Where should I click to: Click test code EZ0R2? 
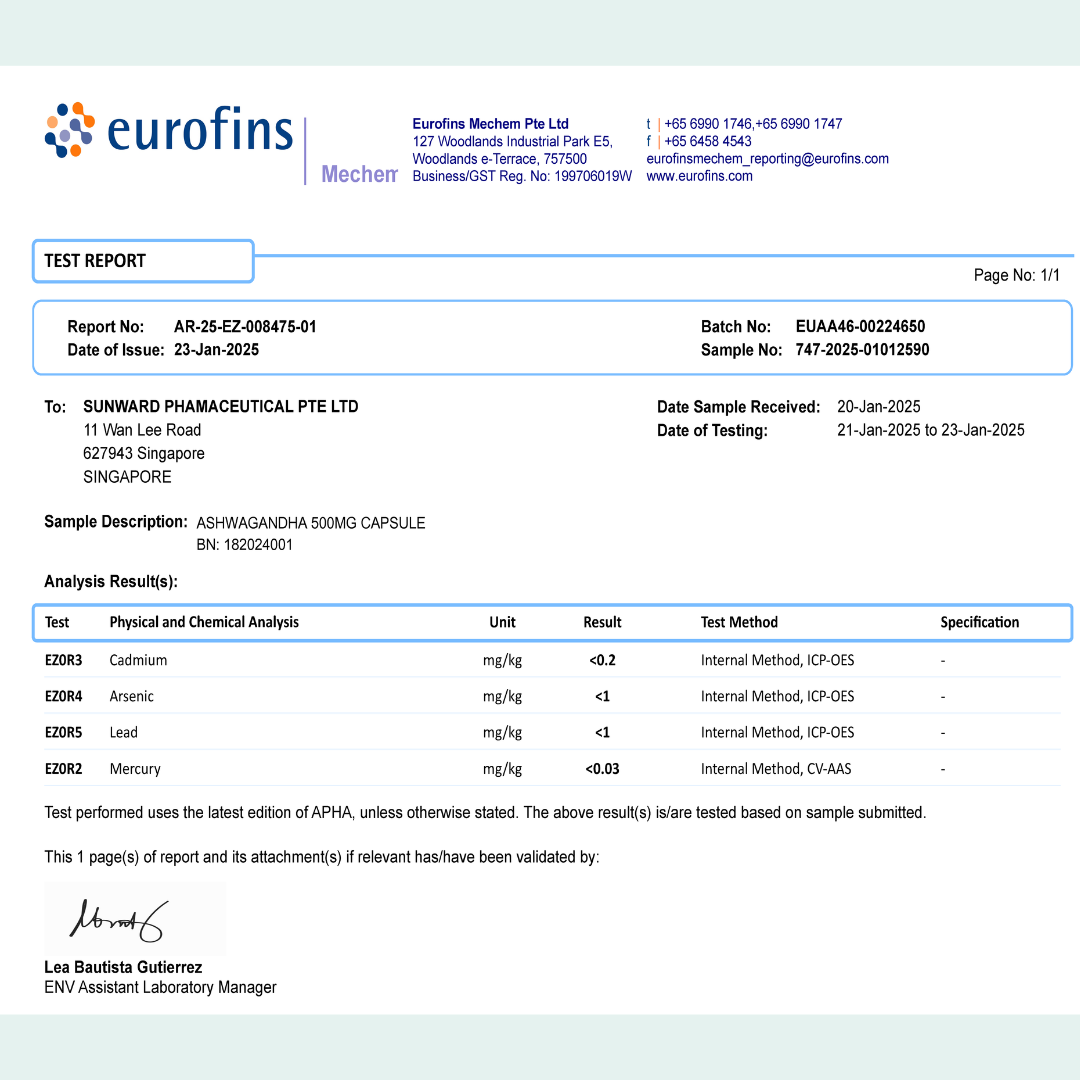(63, 769)
